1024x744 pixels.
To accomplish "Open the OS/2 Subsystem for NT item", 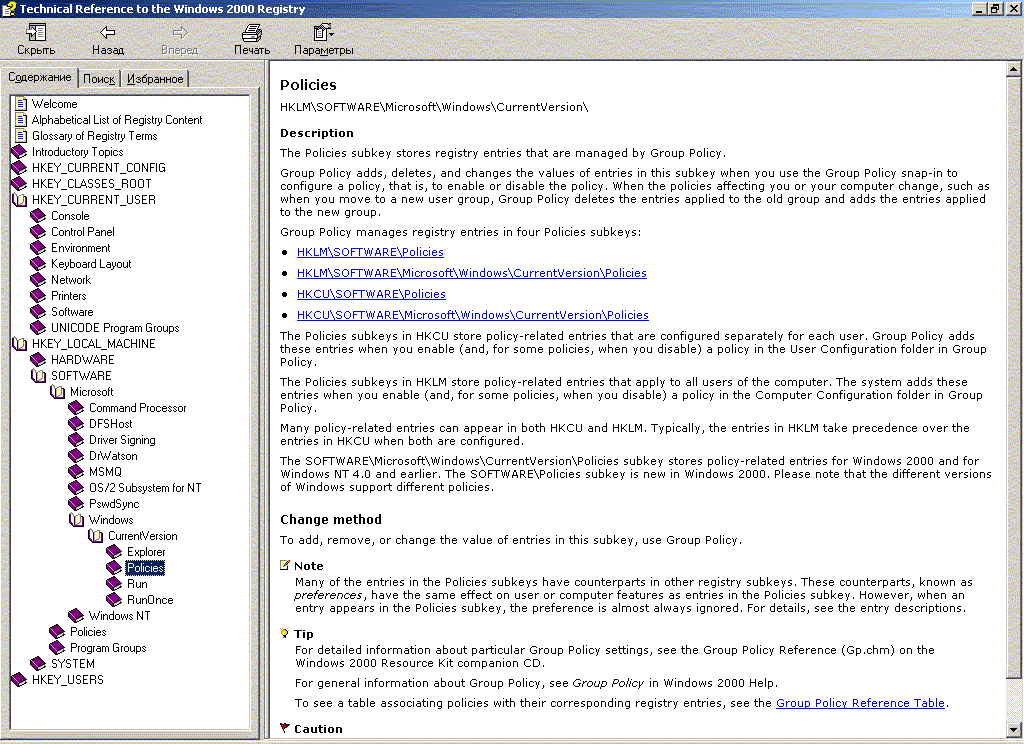I will pos(145,488).
